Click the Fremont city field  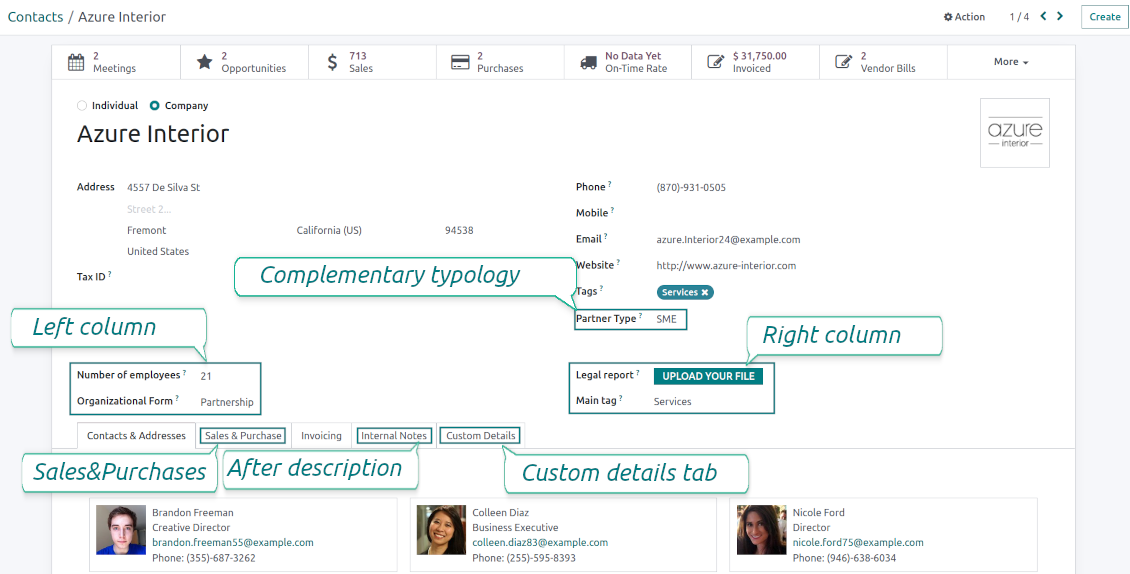point(146,230)
